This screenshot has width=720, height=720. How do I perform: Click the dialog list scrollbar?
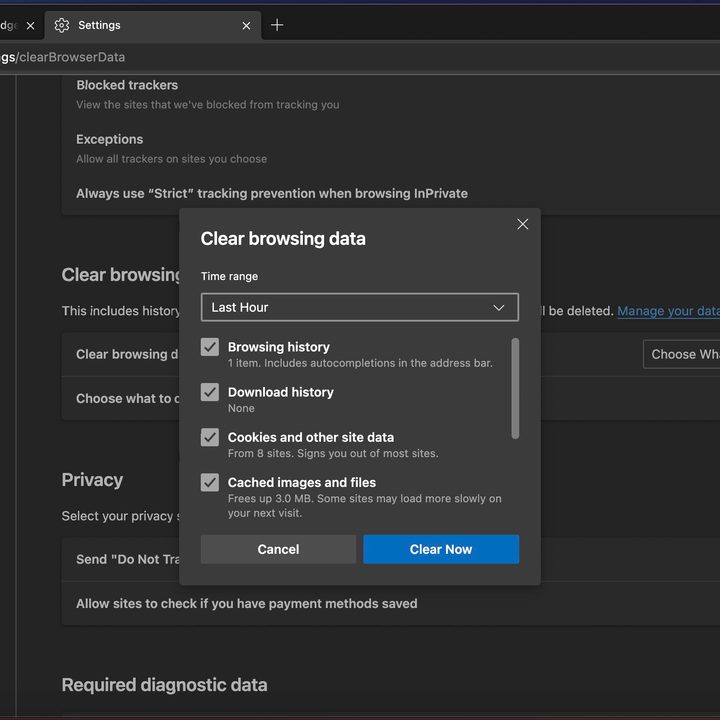515,388
